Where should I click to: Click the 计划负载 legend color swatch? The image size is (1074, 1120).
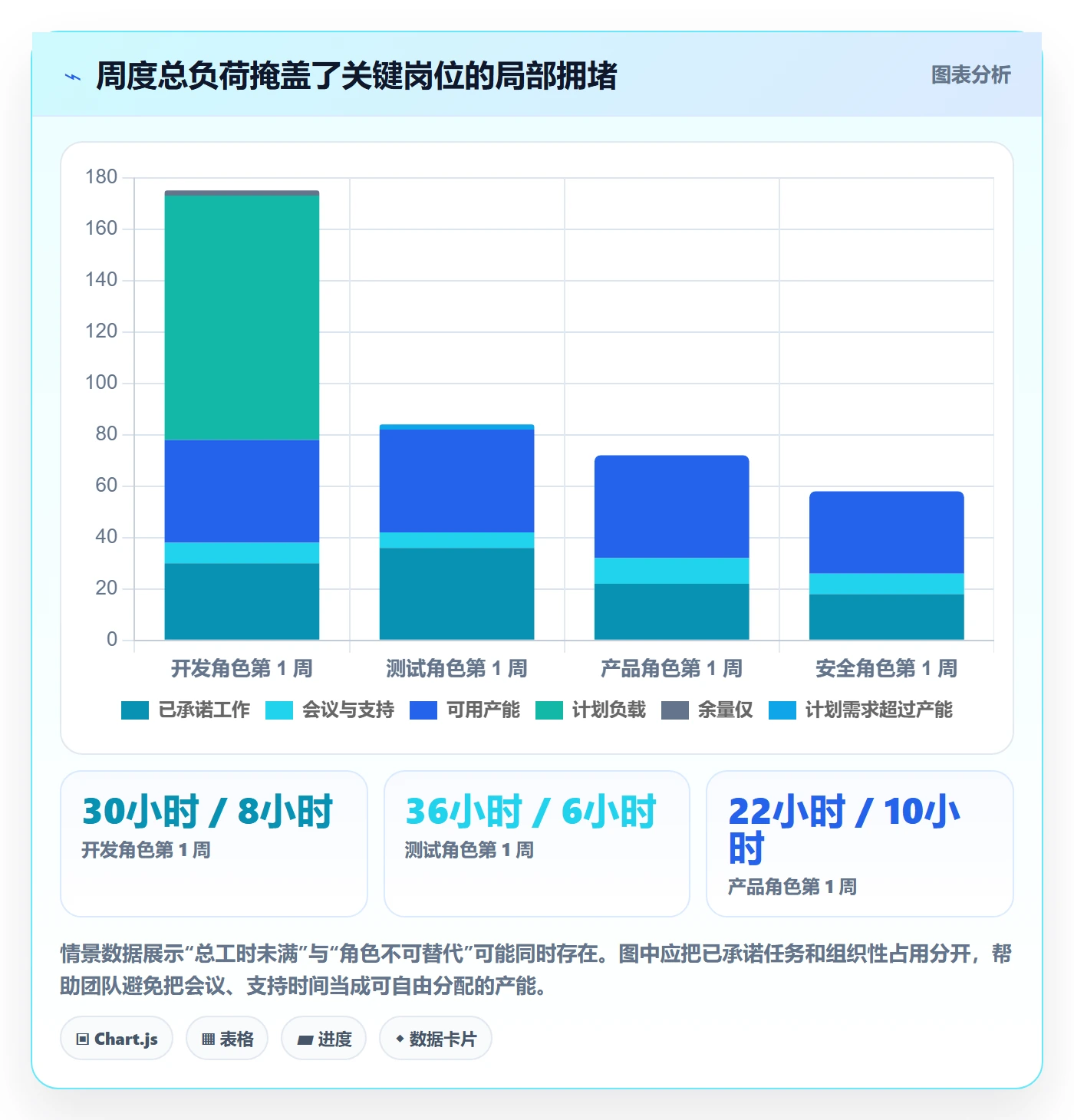tap(549, 710)
